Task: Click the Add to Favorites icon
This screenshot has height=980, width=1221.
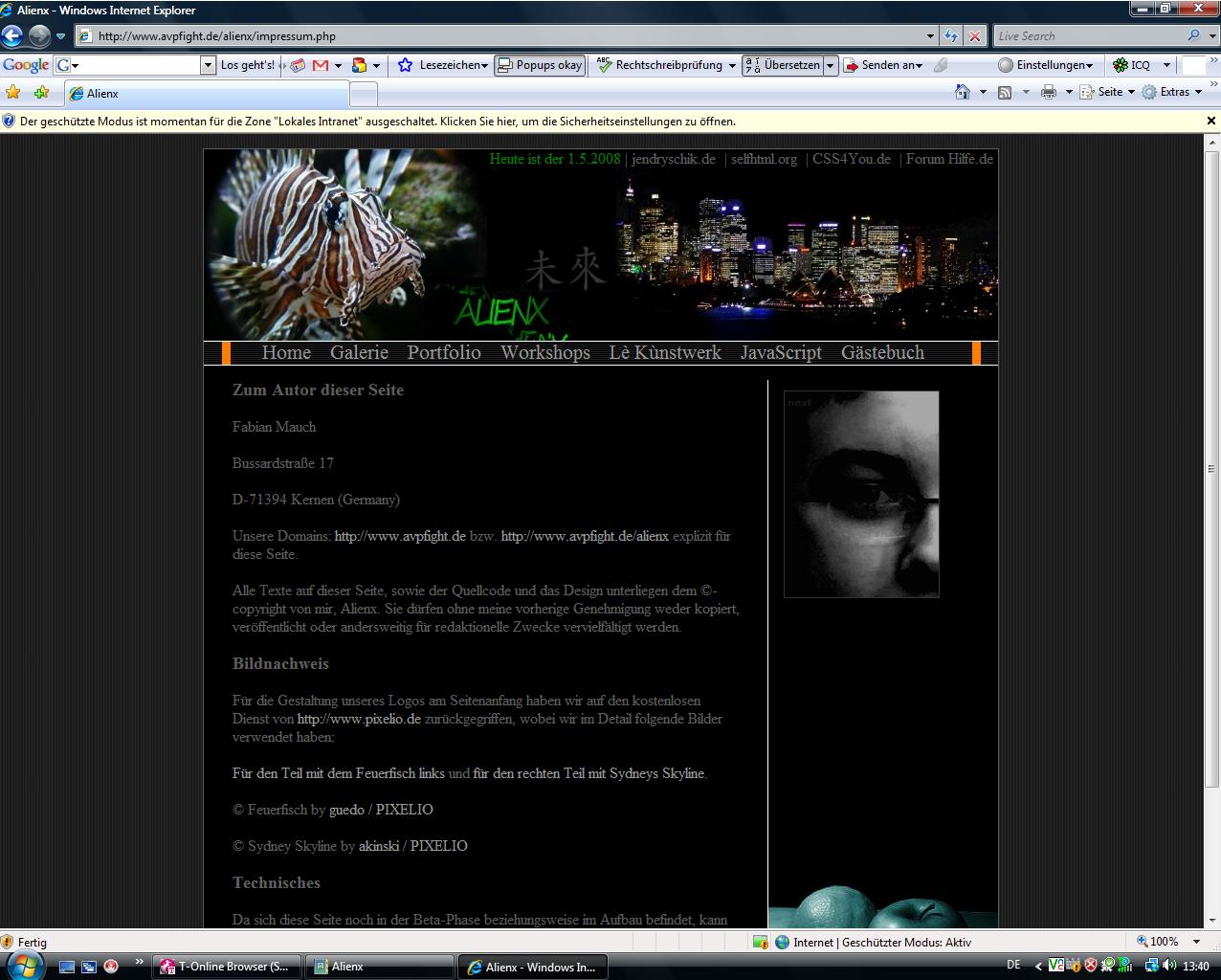Action: [41, 93]
